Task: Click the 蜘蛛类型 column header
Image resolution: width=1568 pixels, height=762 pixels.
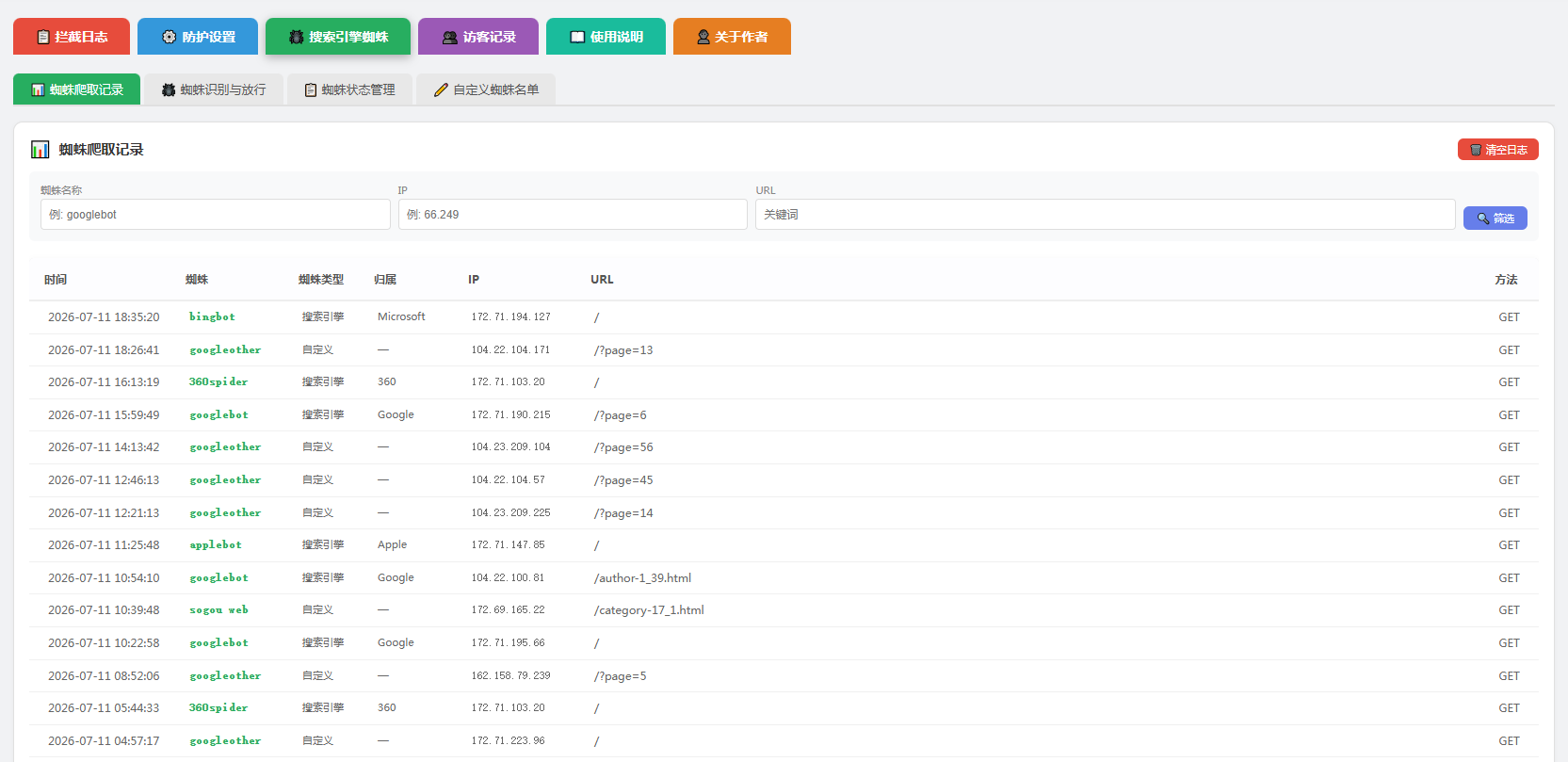Action: [x=321, y=280]
